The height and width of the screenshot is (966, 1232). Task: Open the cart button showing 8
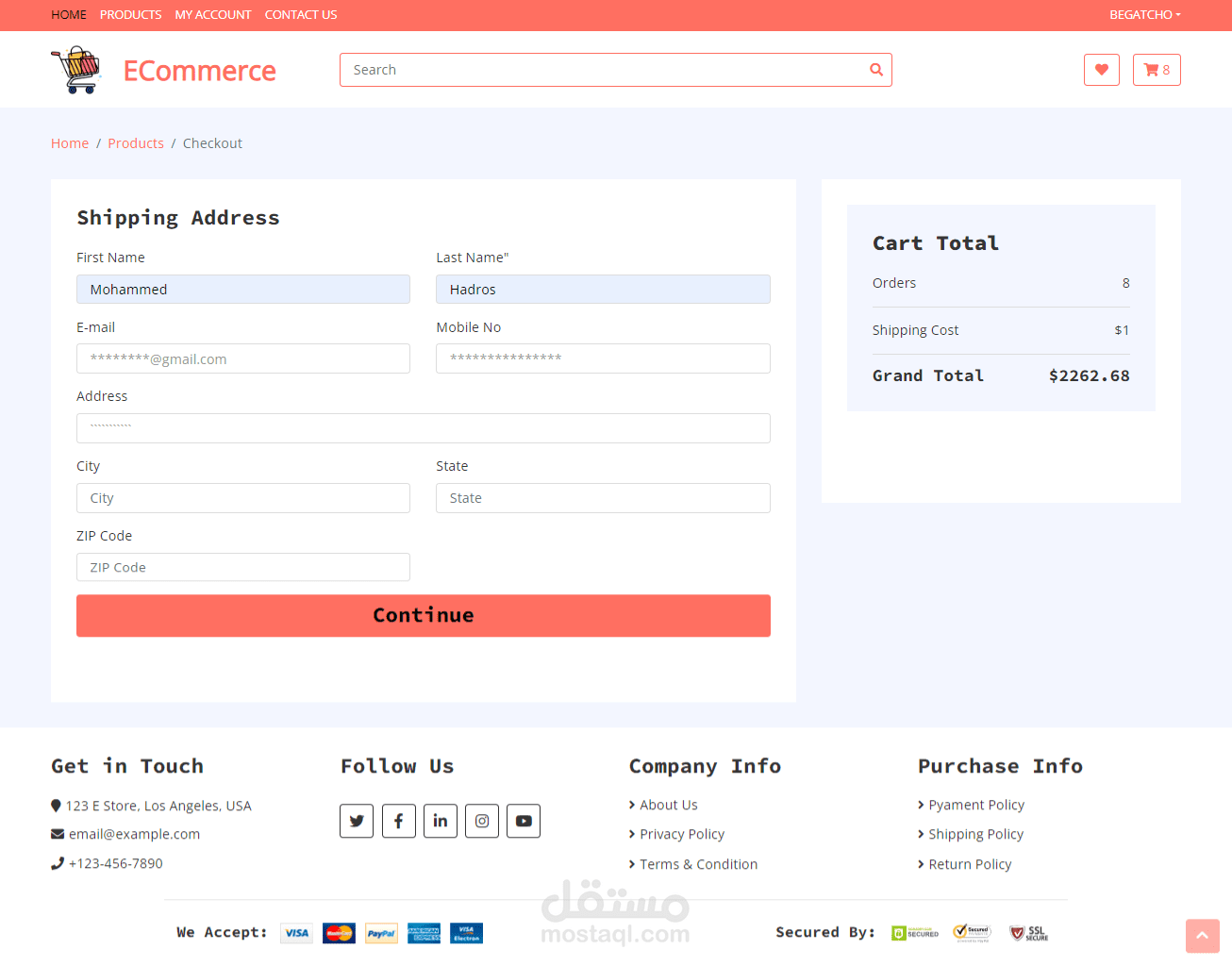(x=1157, y=70)
